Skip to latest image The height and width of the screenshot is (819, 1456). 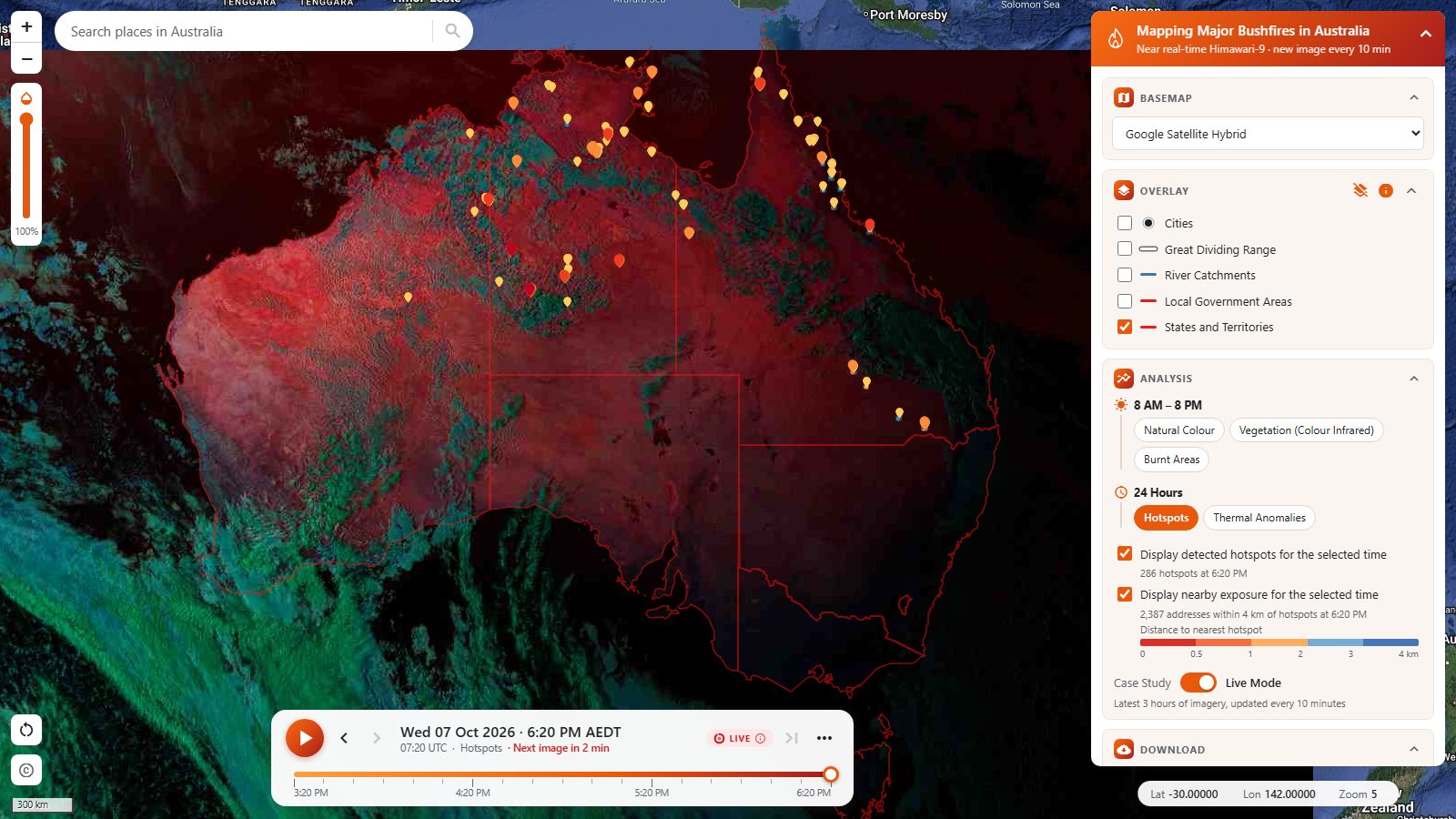791,738
